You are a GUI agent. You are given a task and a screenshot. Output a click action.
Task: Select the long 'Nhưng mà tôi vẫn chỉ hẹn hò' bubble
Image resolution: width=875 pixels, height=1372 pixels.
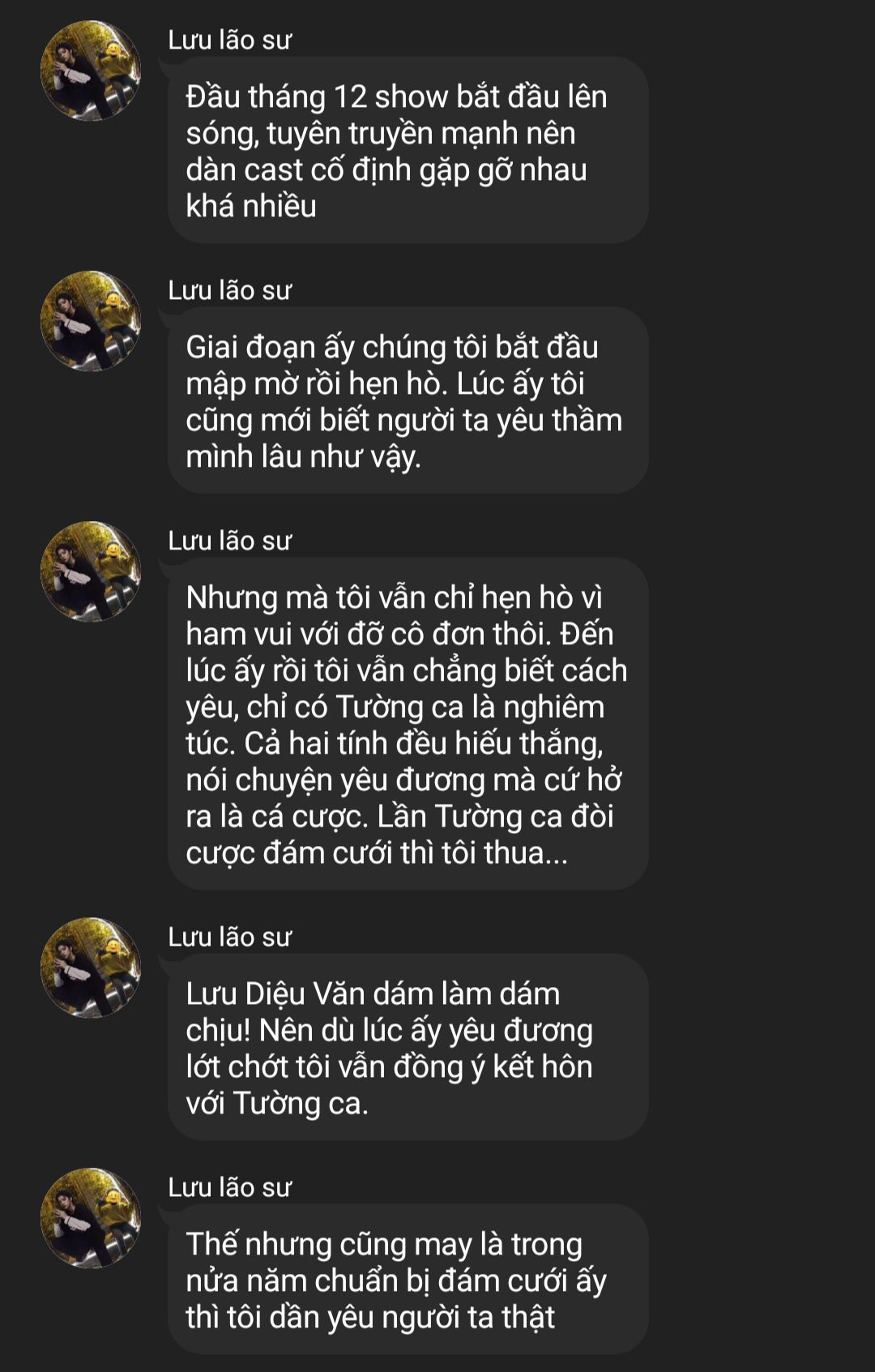tap(408, 724)
